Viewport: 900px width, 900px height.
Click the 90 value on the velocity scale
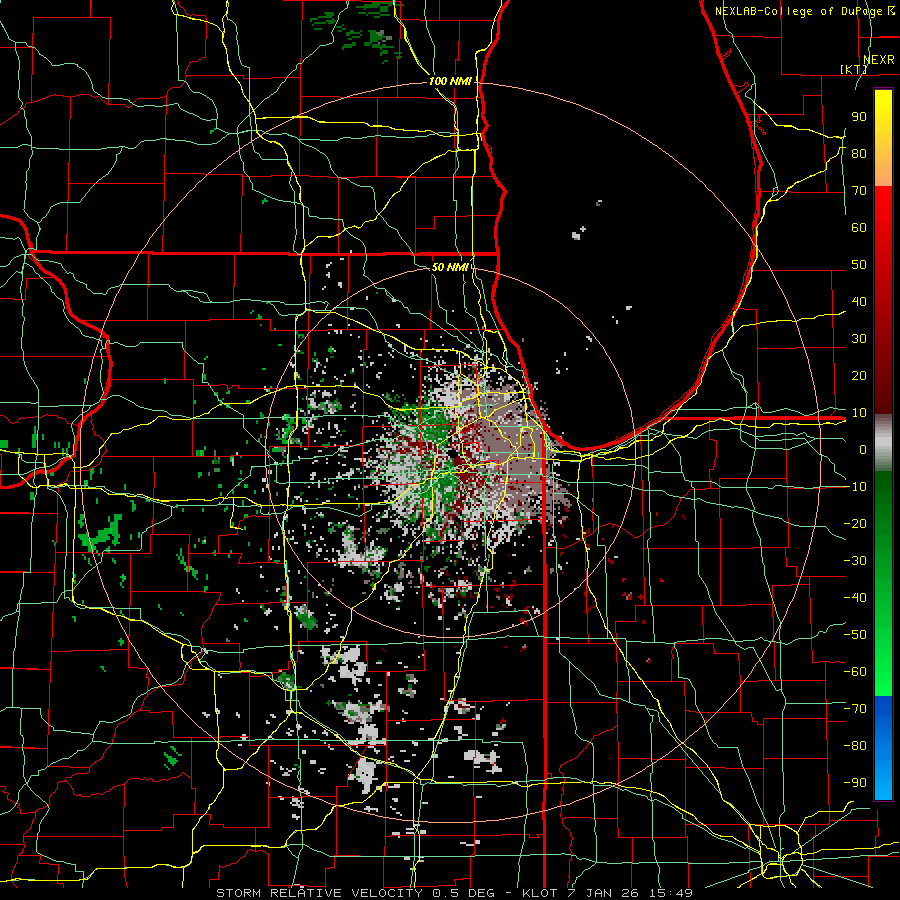tap(859, 117)
